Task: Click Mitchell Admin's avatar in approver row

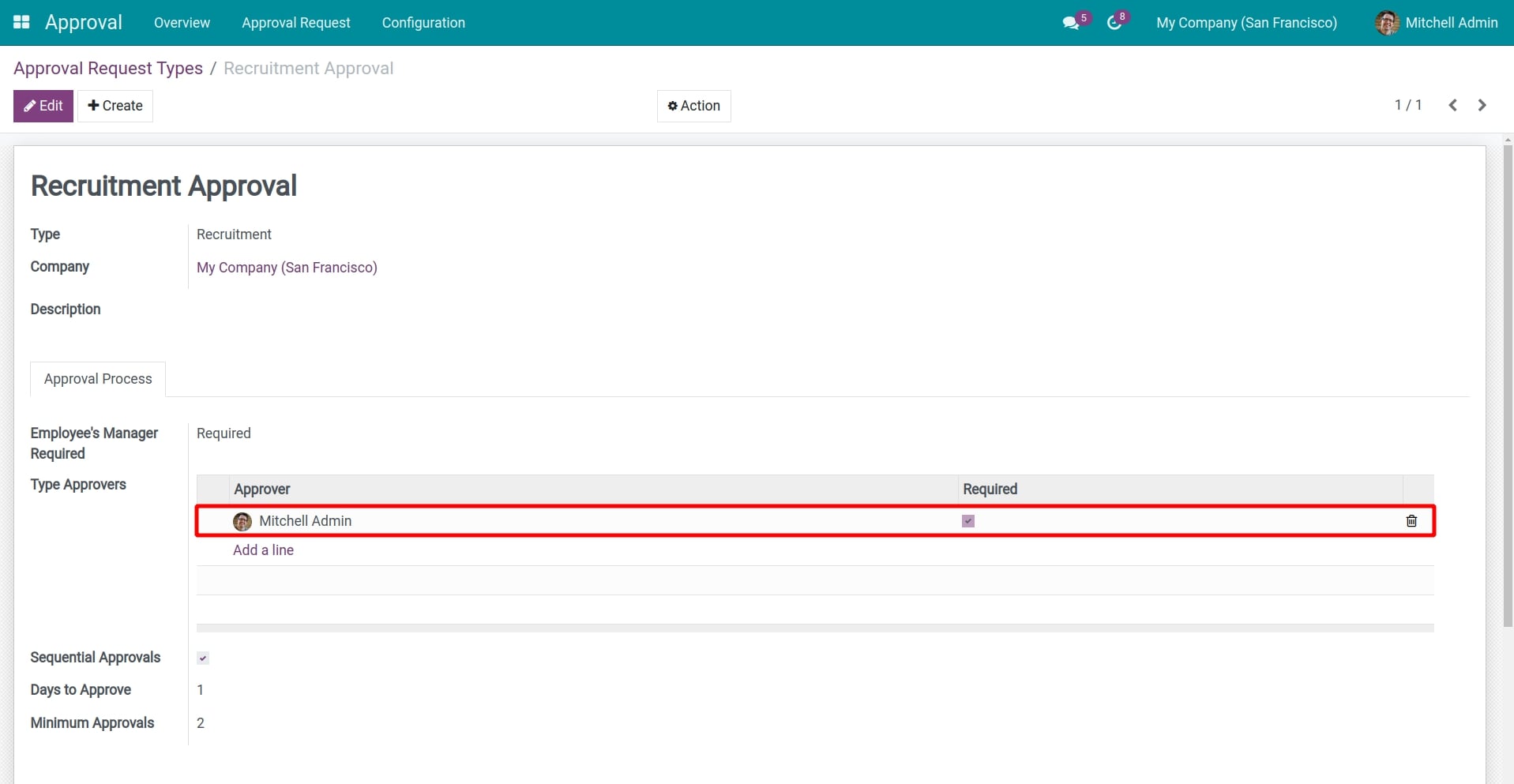Action: (242, 521)
